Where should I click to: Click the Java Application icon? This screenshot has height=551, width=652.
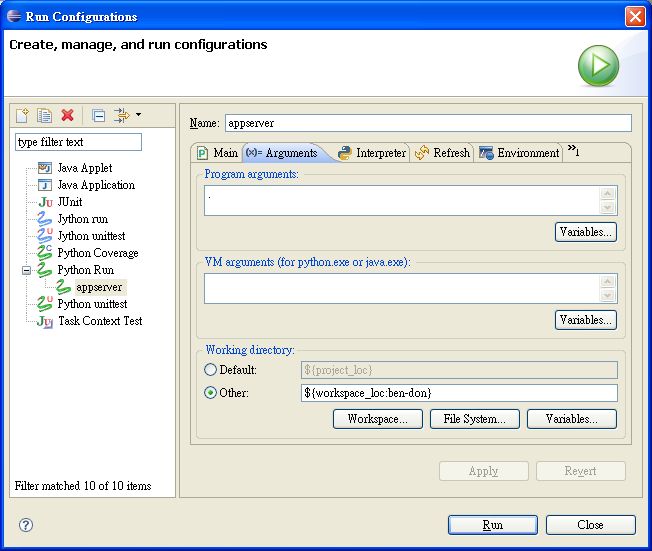(44, 185)
